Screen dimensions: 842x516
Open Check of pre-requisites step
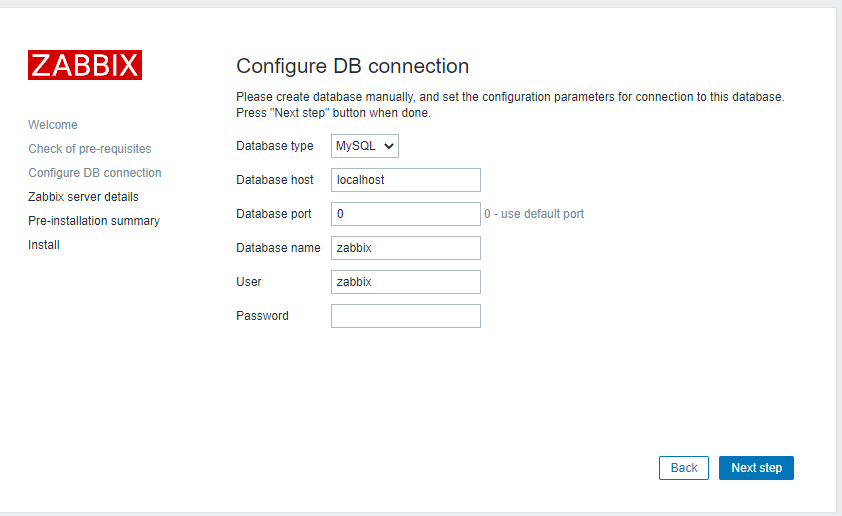[x=90, y=149]
